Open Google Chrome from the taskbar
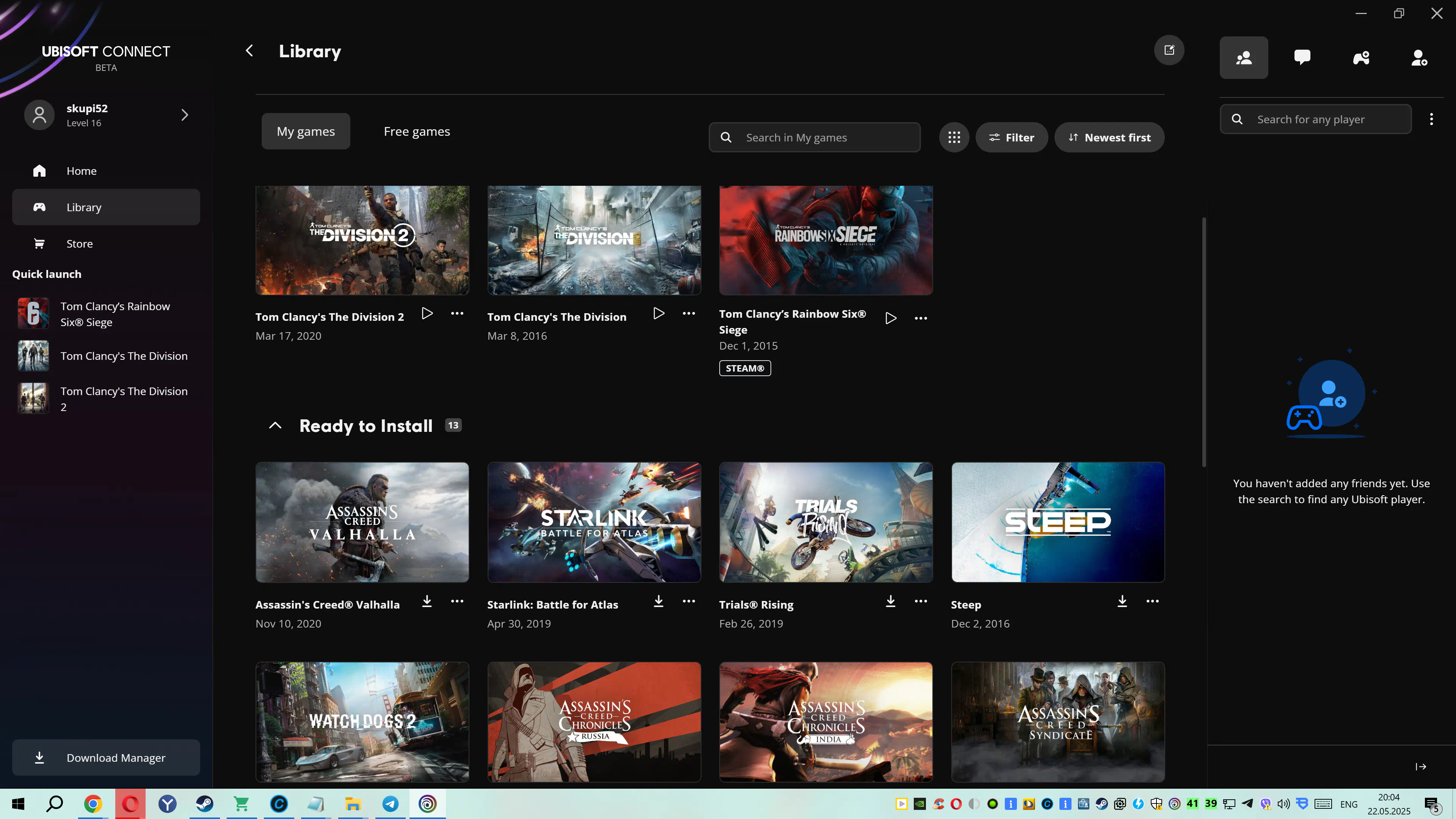1456x819 pixels. click(93, 804)
